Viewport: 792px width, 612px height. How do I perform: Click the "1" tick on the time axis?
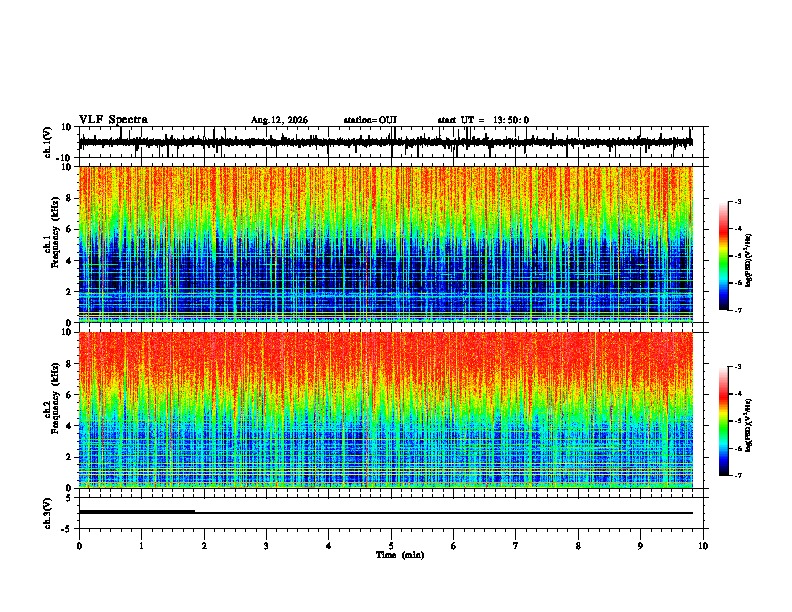point(141,546)
